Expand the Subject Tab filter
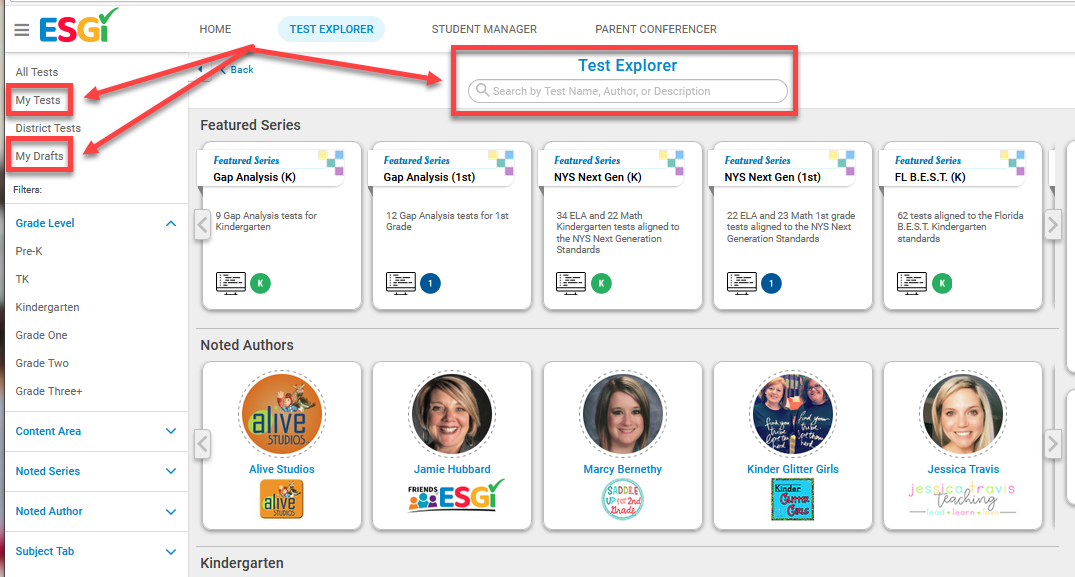The image size is (1075, 577). [x=171, y=551]
